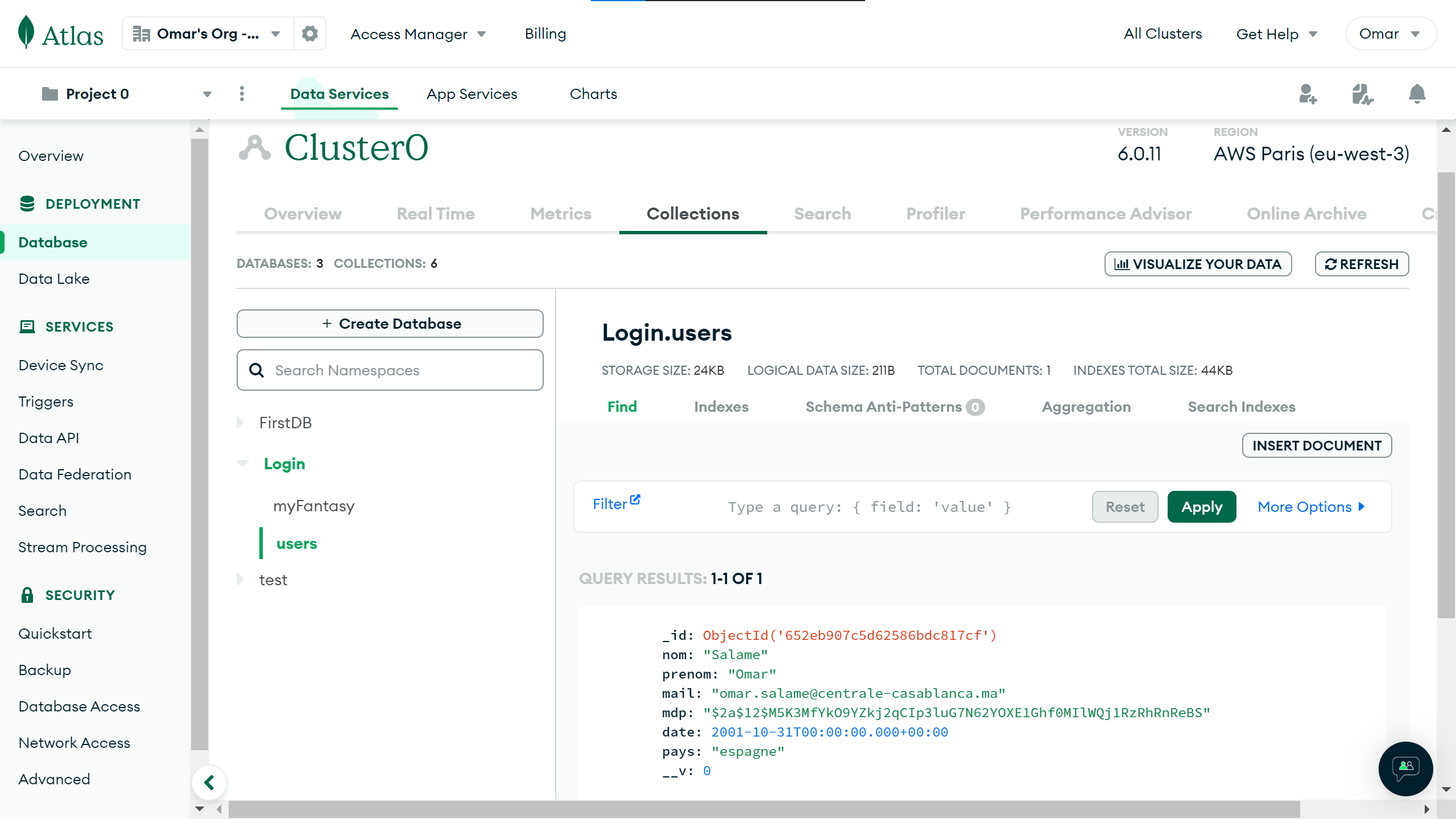This screenshot has width=1456, height=819.
Task: Expand the FirstDB database tree
Action: pos(241,423)
